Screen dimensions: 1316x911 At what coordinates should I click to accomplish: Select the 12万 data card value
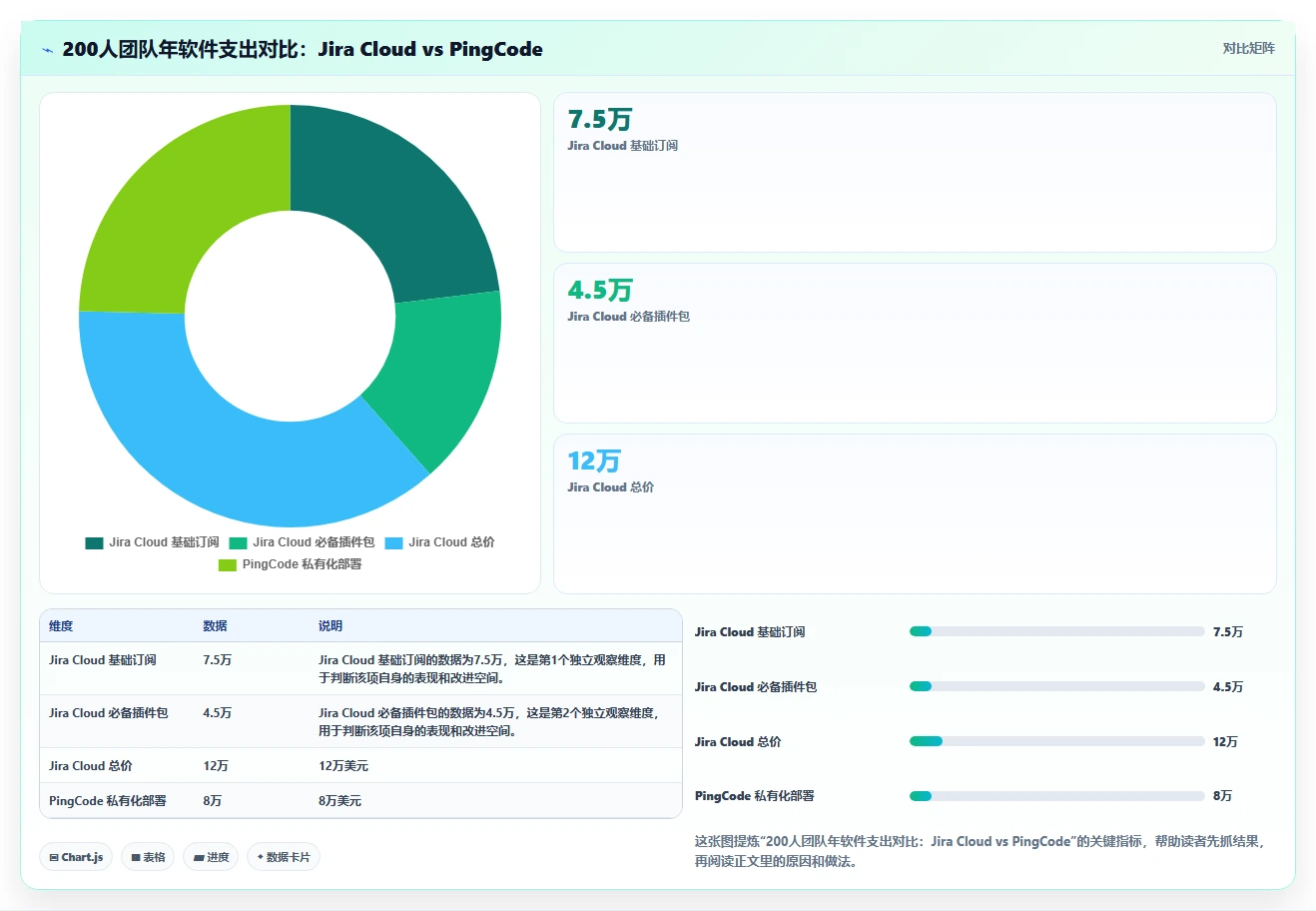click(x=594, y=461)
